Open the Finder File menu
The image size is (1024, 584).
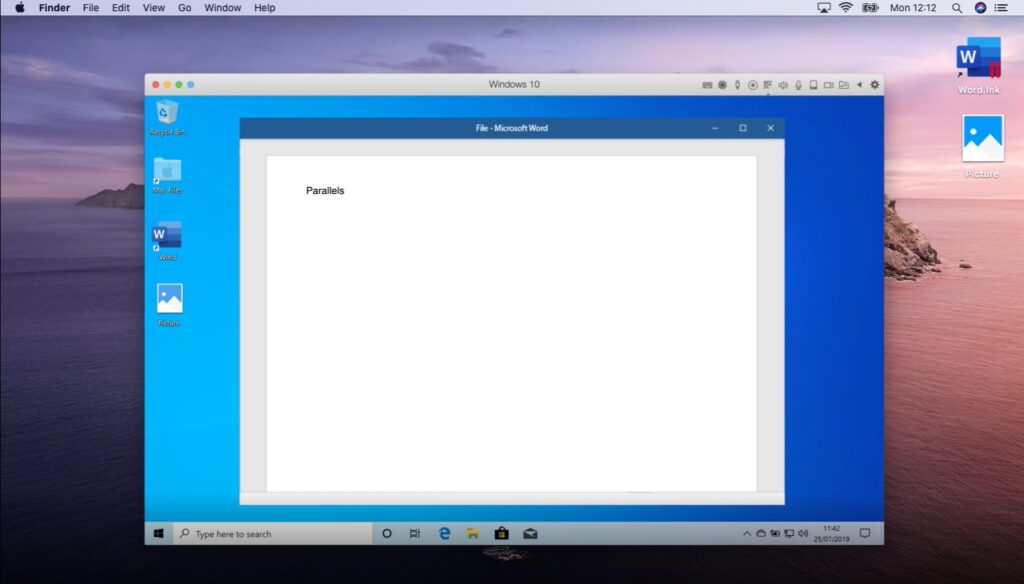90,8
